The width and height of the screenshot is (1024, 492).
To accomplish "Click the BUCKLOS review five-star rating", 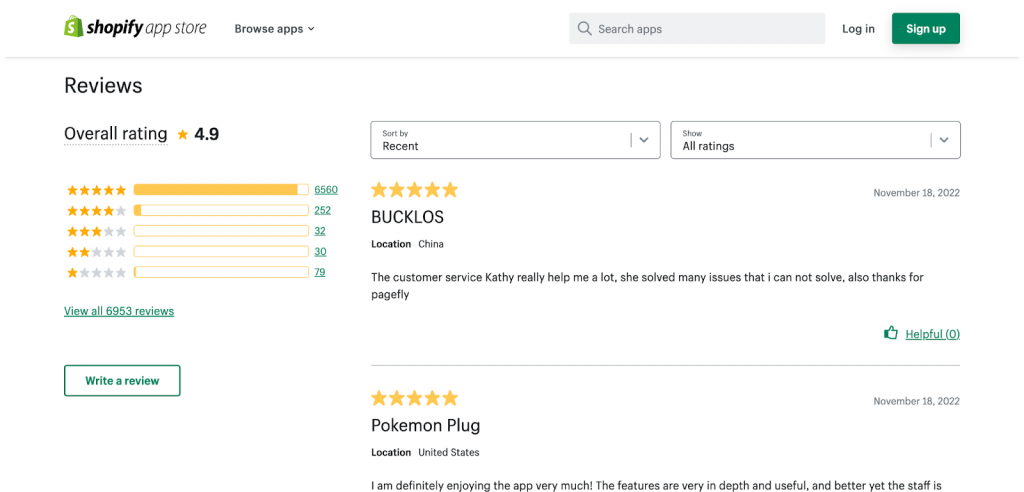I will pyautogui.click(x=415, y=190).
